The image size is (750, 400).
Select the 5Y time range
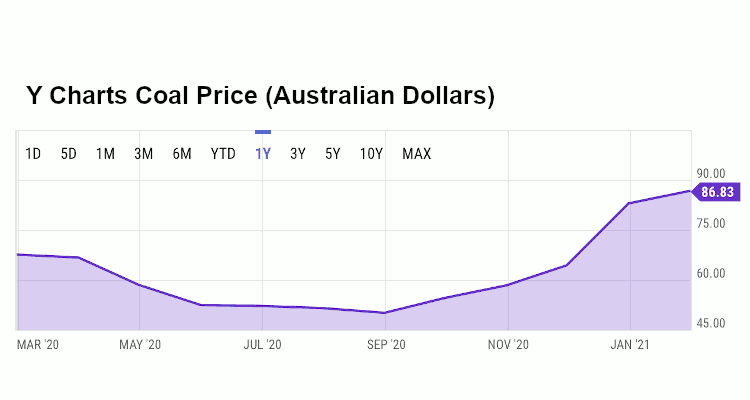pos(333,154)
